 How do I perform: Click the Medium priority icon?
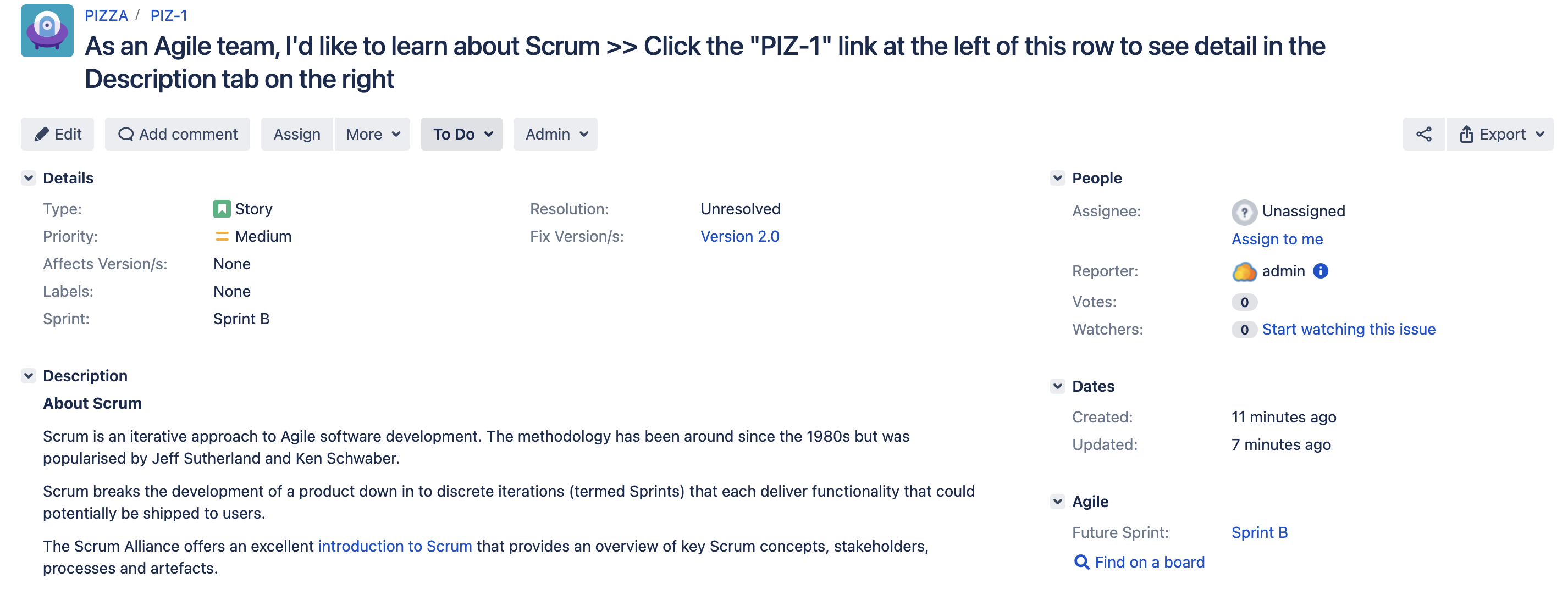[x=222, y=236]
